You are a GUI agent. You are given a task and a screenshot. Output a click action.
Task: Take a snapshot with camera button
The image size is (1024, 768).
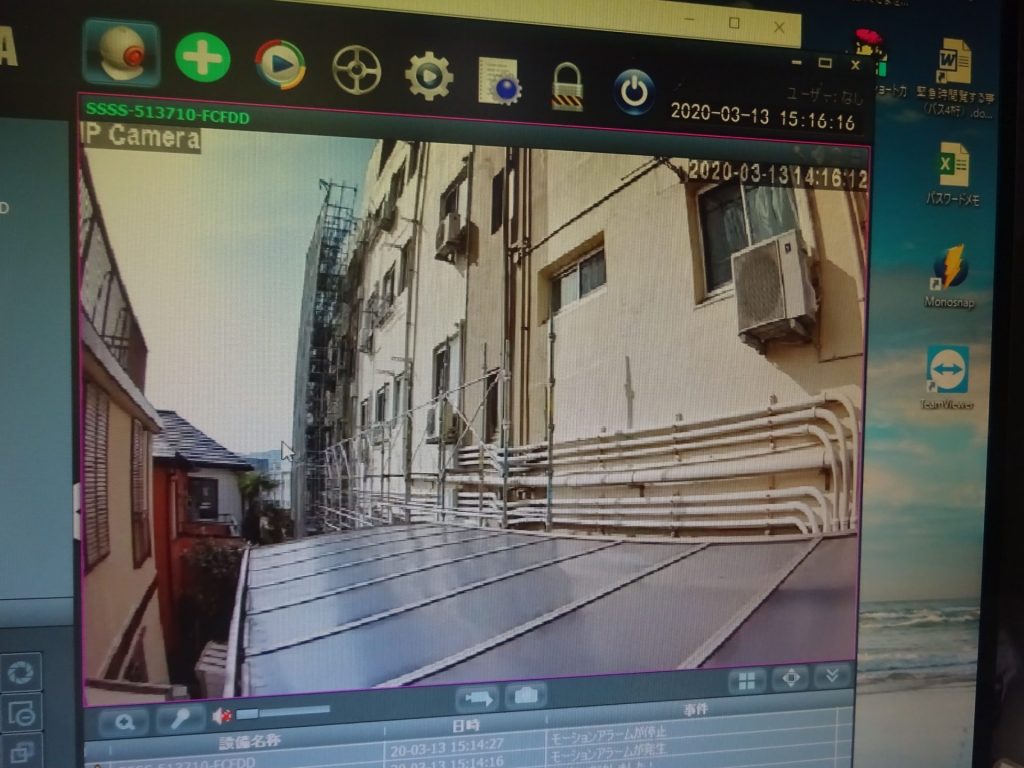click(x=525, y=695)
